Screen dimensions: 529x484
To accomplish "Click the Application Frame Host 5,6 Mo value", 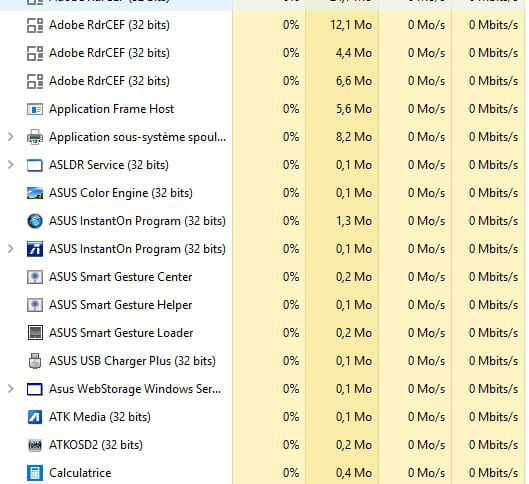I will [354, 109].
